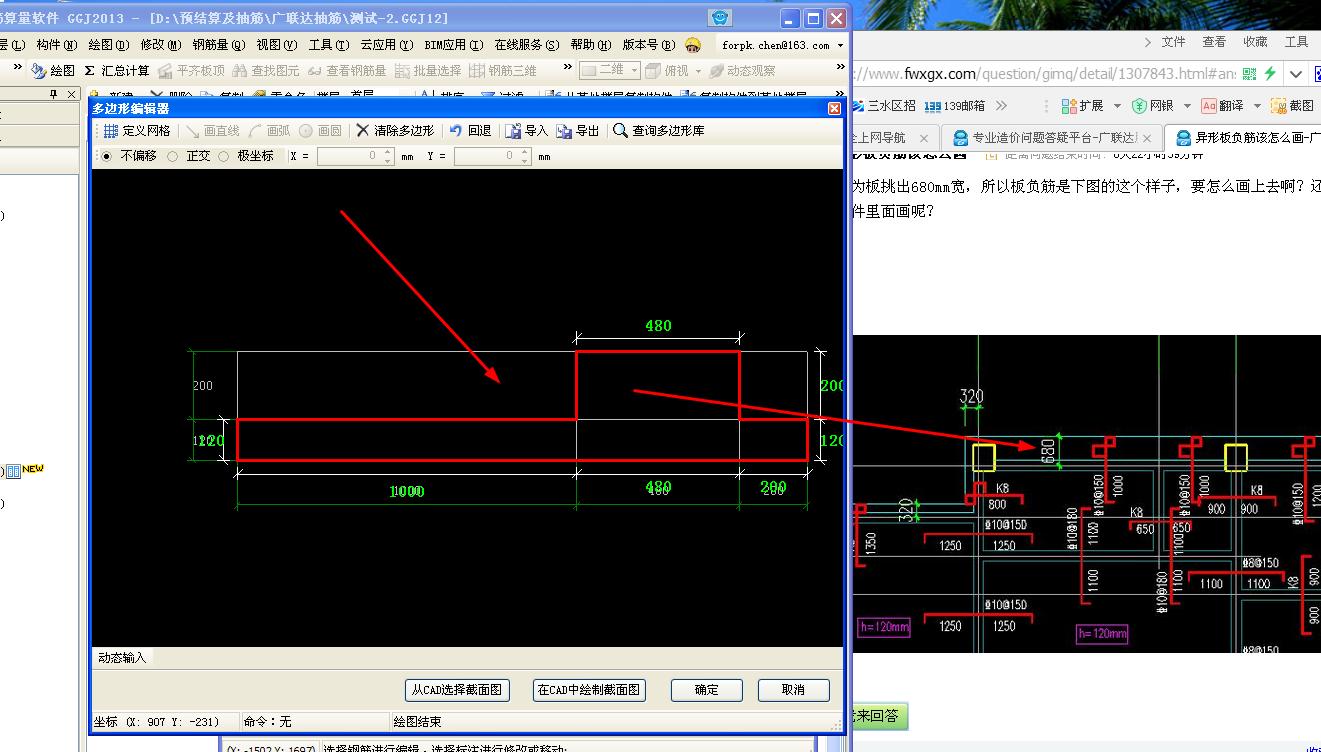Open the 云应用(Y) menu
The height and width of the screenshot is (752, 1321).
(387, 45)
